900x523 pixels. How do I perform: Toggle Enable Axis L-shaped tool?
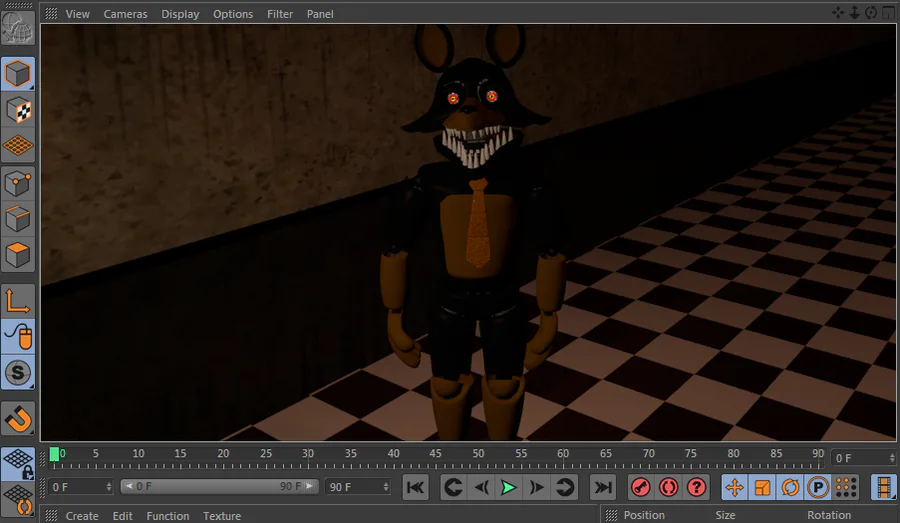18,301
